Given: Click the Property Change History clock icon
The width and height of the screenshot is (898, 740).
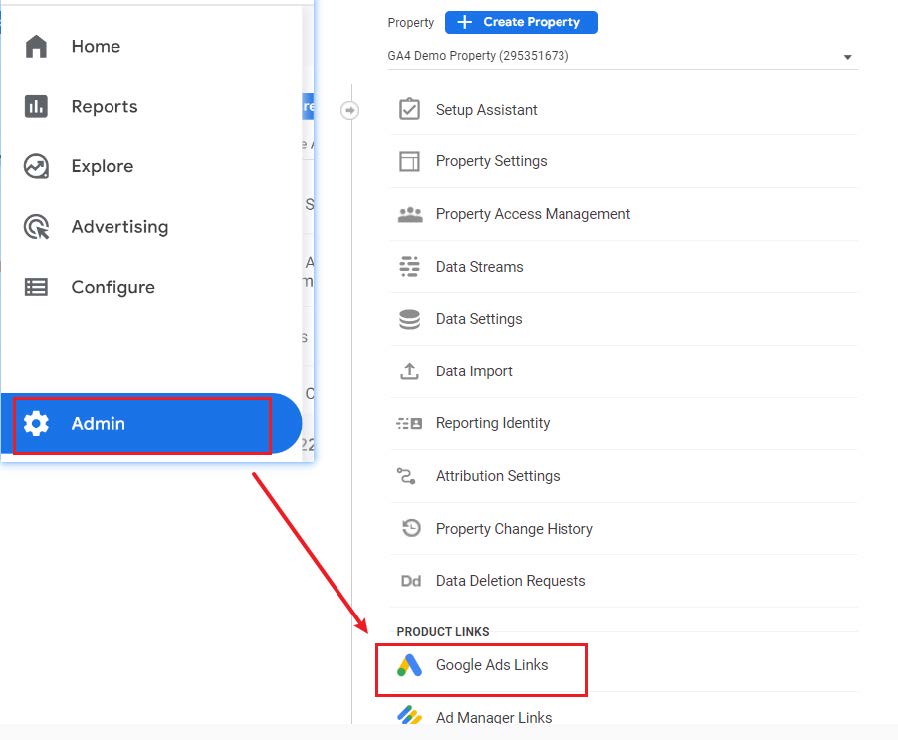Looking at the screenshot, I should 411,528.
